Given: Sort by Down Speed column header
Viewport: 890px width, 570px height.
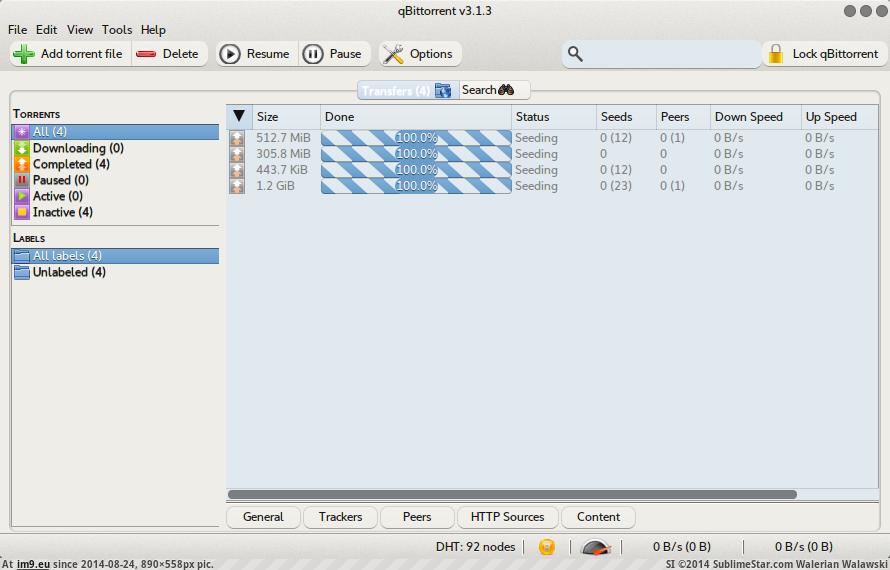Looking at the screenshot, I should pyautogui.click(x=755, y=116).
